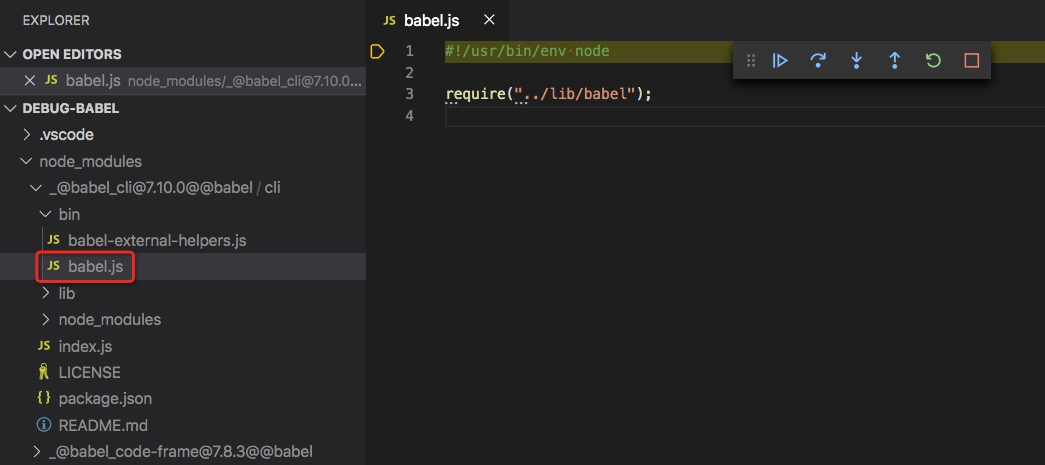Click line number 2 in gutter

tap(409, 73)
